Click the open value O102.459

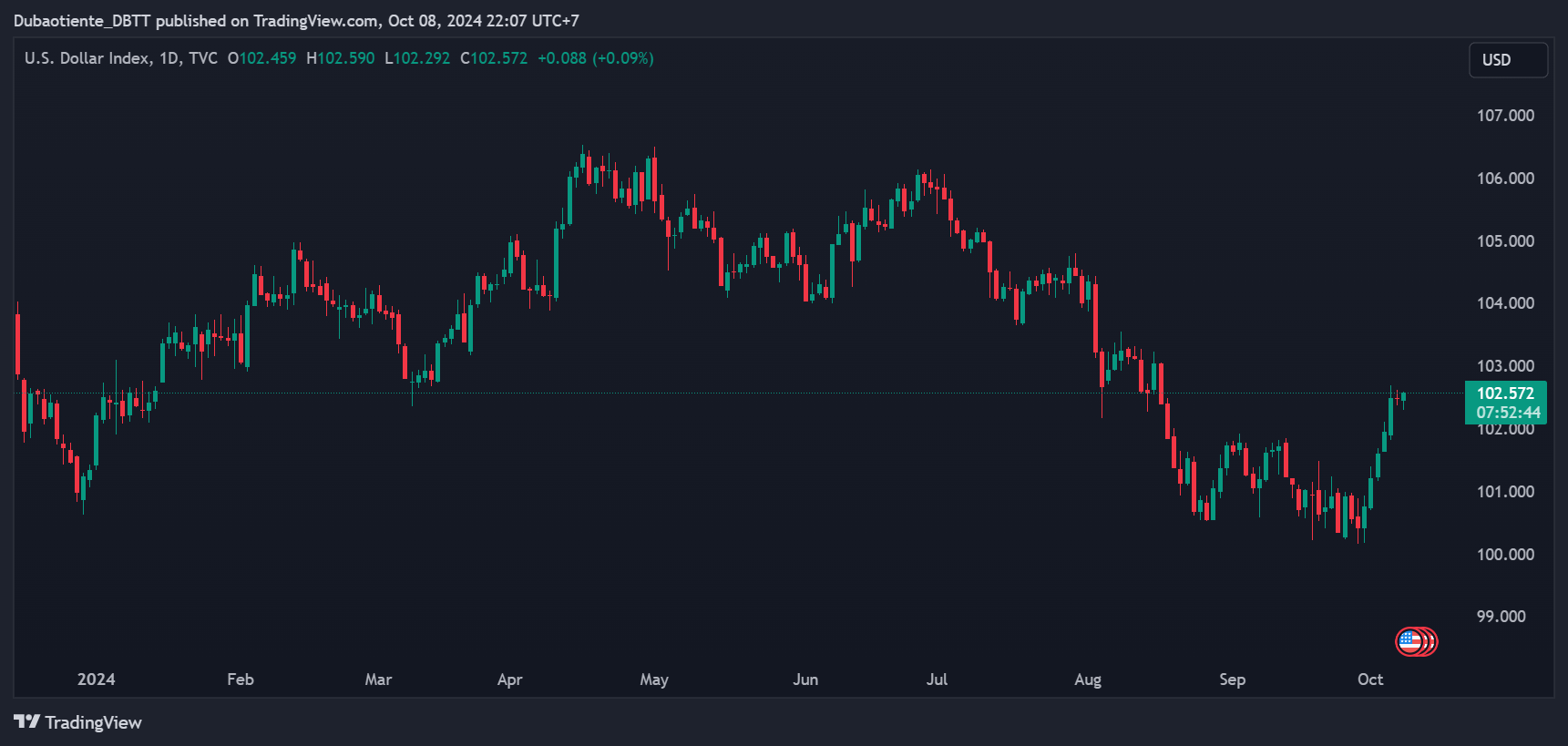pos(261,58)
